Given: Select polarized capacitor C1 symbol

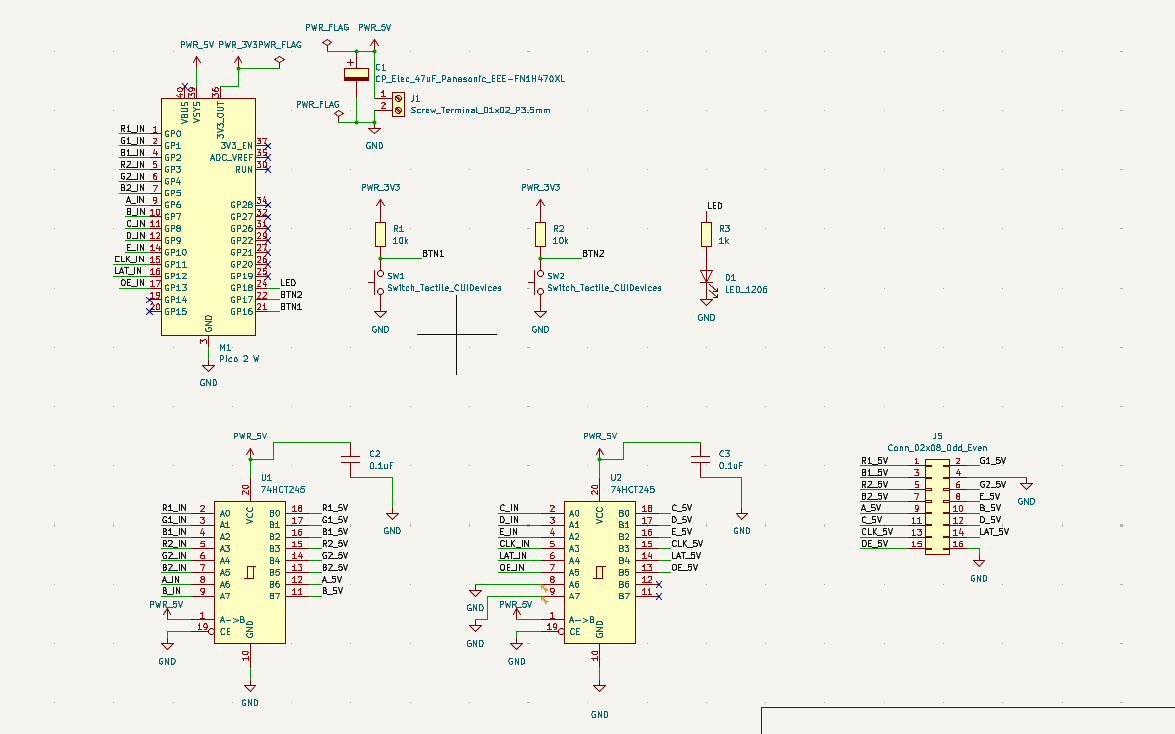Looking at the screenshot, I should 357,74.
